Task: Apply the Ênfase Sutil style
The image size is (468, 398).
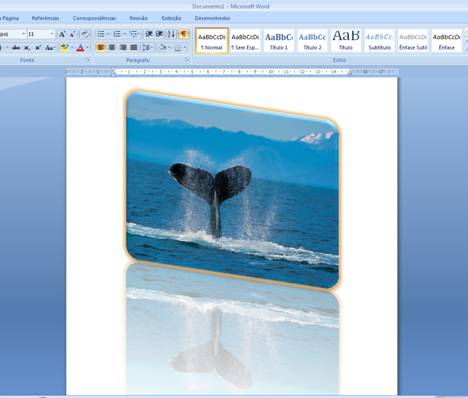Action: 413,41
